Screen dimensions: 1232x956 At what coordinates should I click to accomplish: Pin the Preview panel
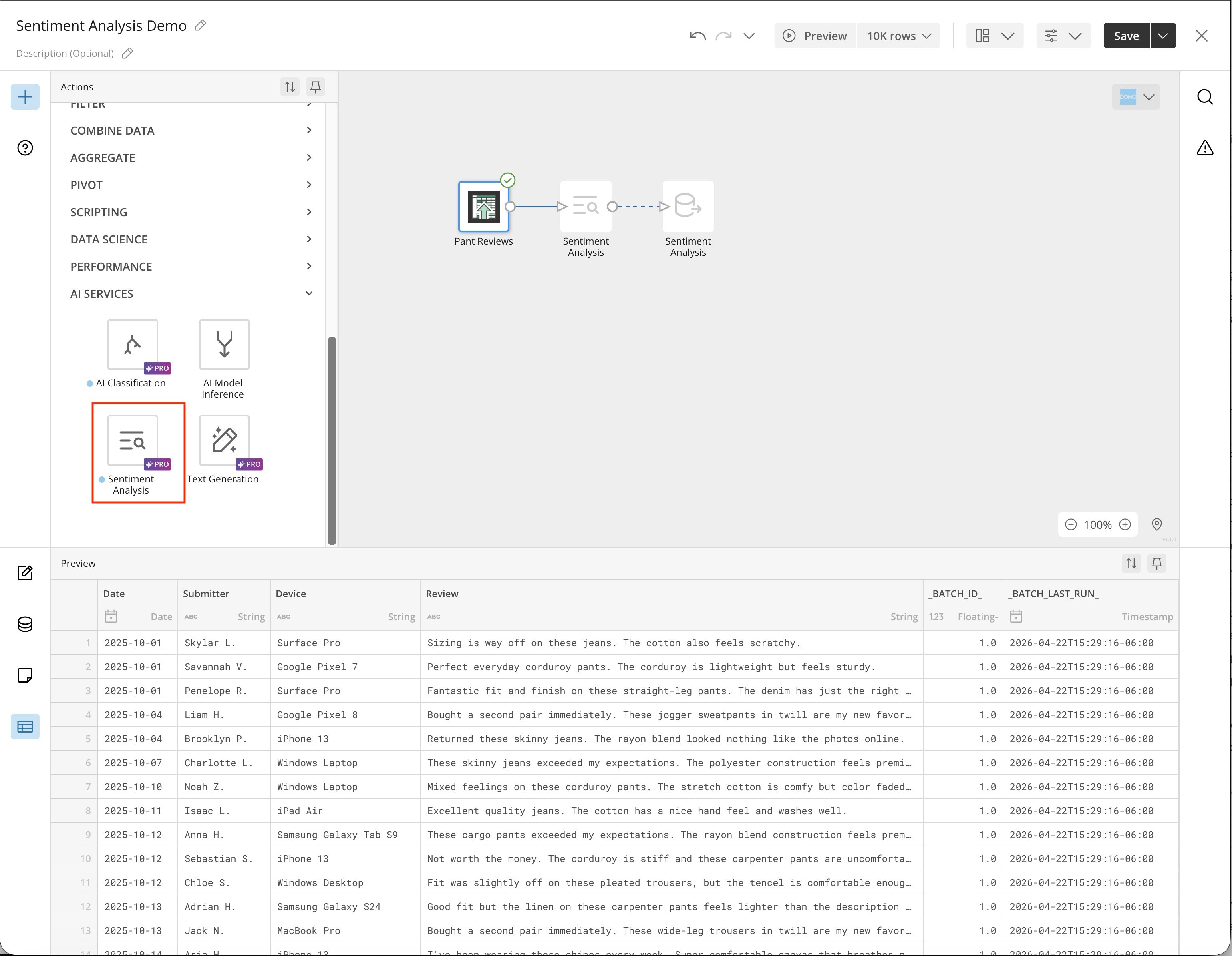(x=1157, y=563)
